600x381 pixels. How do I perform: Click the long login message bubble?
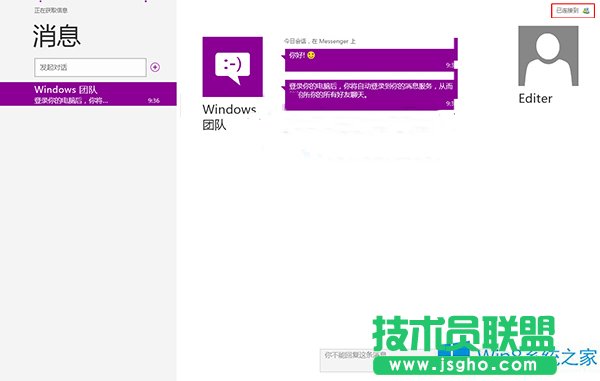371,94
